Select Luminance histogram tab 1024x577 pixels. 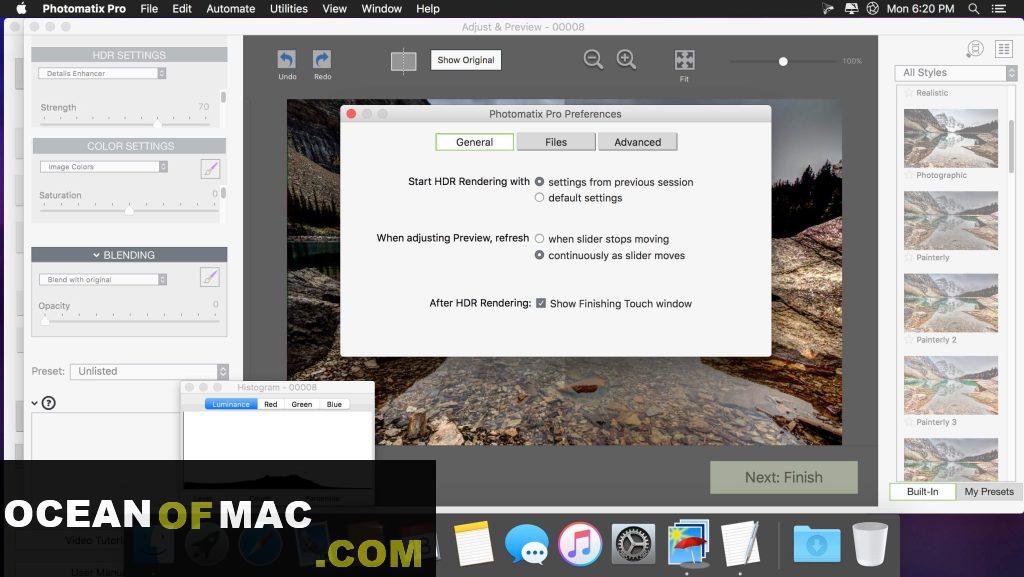coord(231,404)
